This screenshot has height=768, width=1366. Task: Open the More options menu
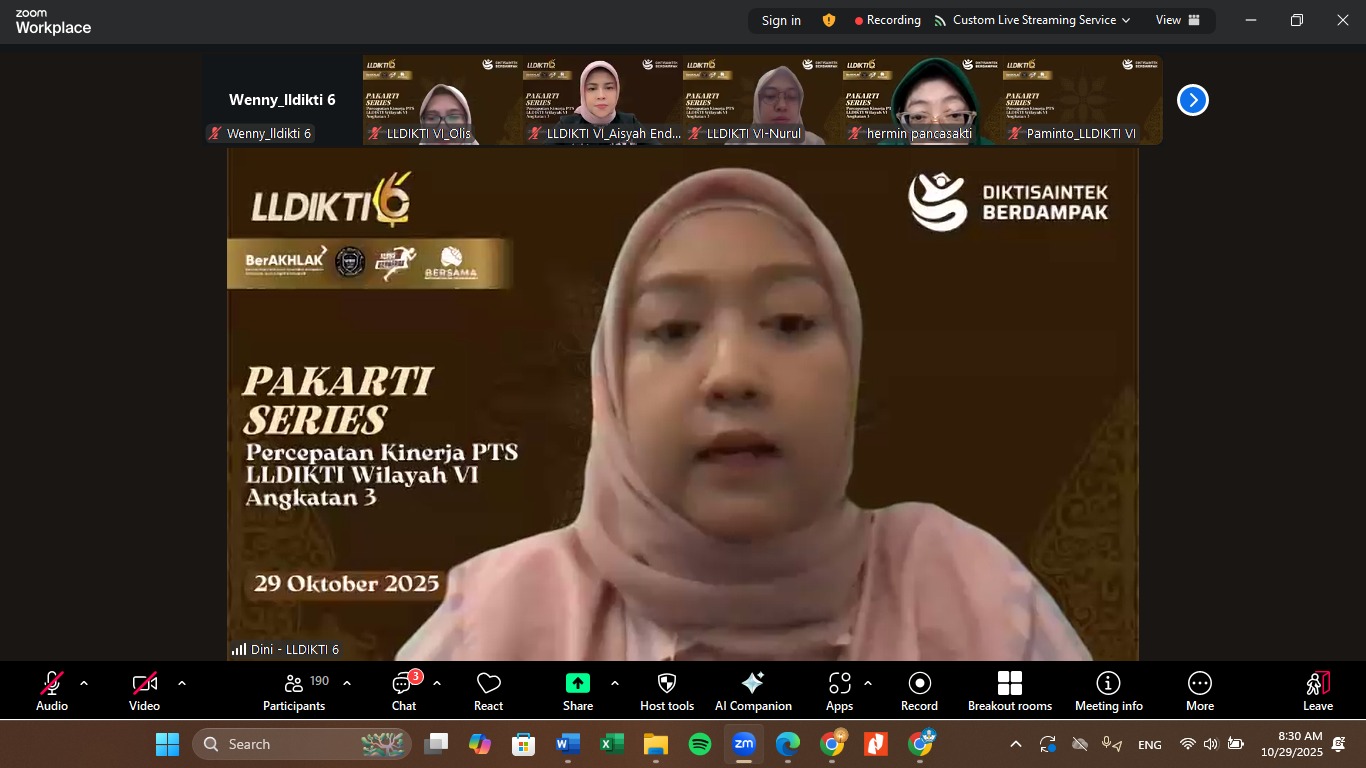[1199, 691]
